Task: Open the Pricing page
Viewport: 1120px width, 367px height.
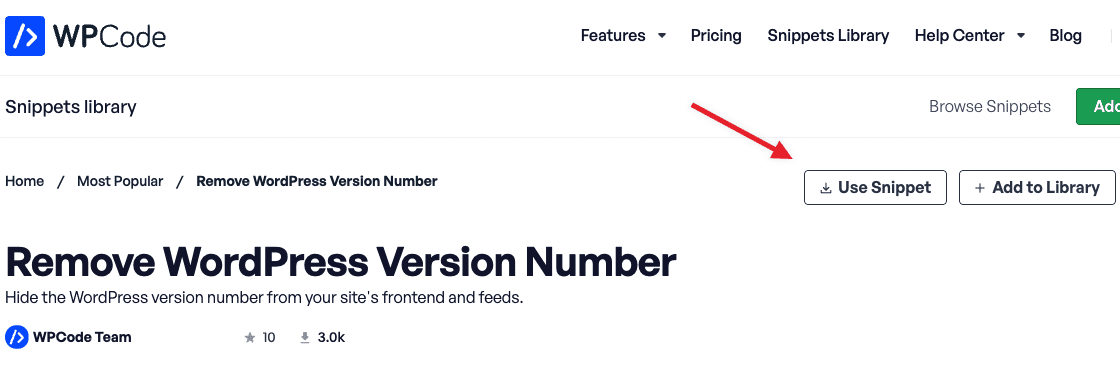Action: pyautogui.click(x=716, y=36)
